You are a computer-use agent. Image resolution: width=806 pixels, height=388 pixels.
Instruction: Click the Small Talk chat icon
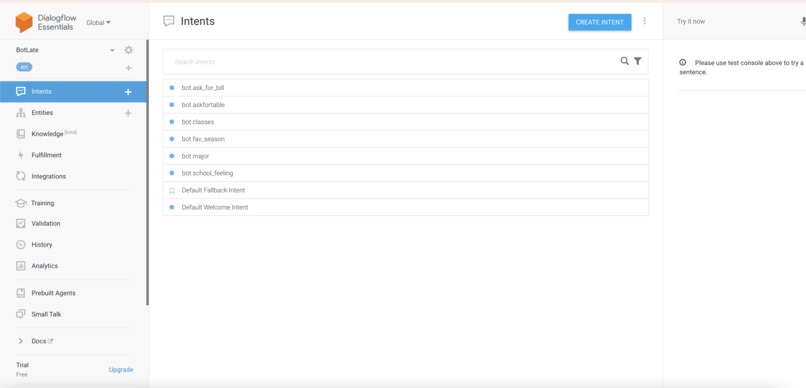click(x=21, y=314)
